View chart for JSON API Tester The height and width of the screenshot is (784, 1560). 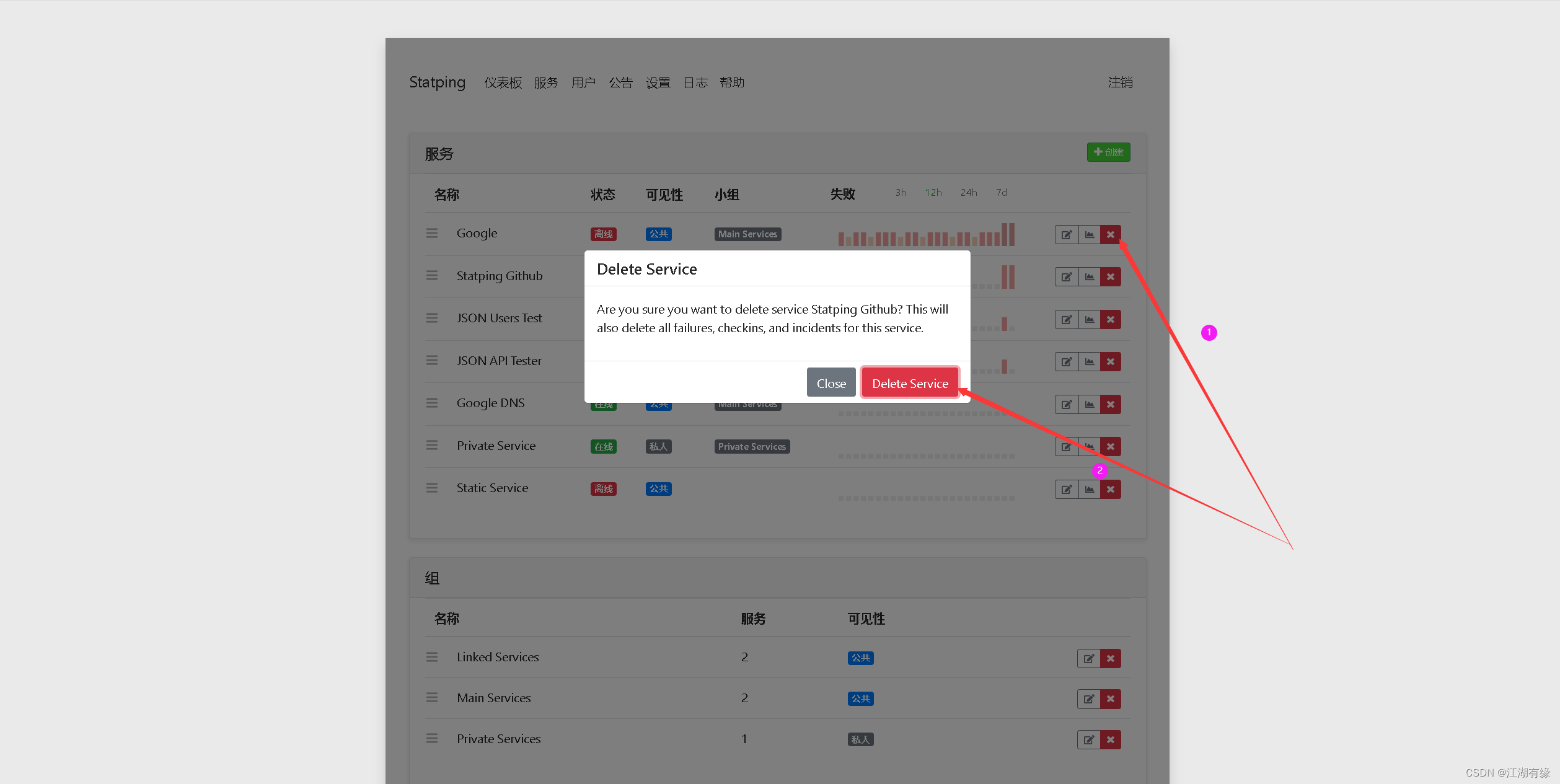pos(1090,362)
